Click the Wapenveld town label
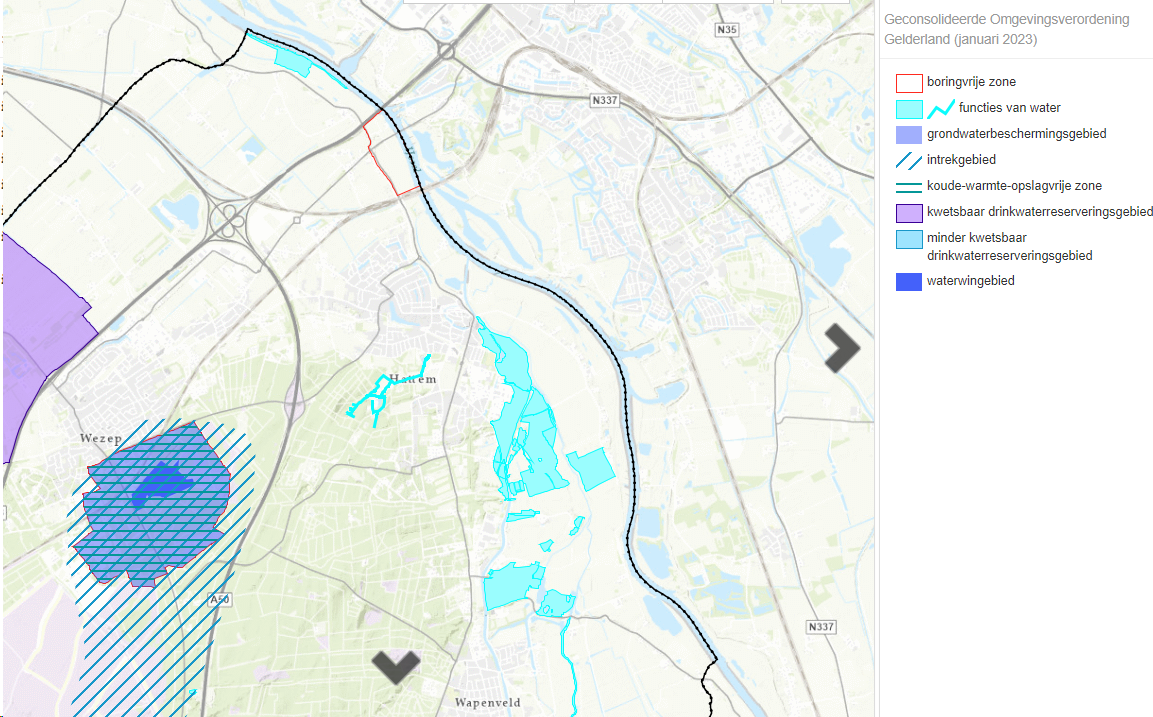The height and width of the screenshot is (717, 1153). 487,703
